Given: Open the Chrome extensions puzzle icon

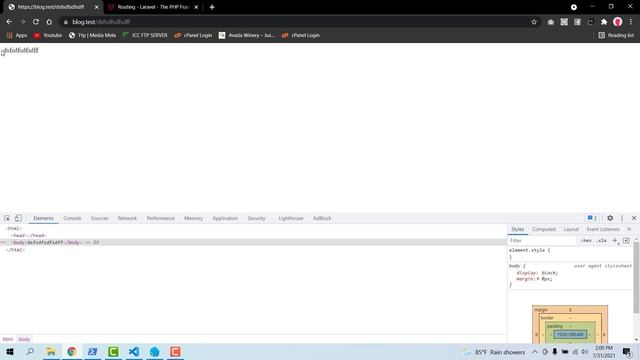Looking at the screenshot, I should click(x=604, y=22).
